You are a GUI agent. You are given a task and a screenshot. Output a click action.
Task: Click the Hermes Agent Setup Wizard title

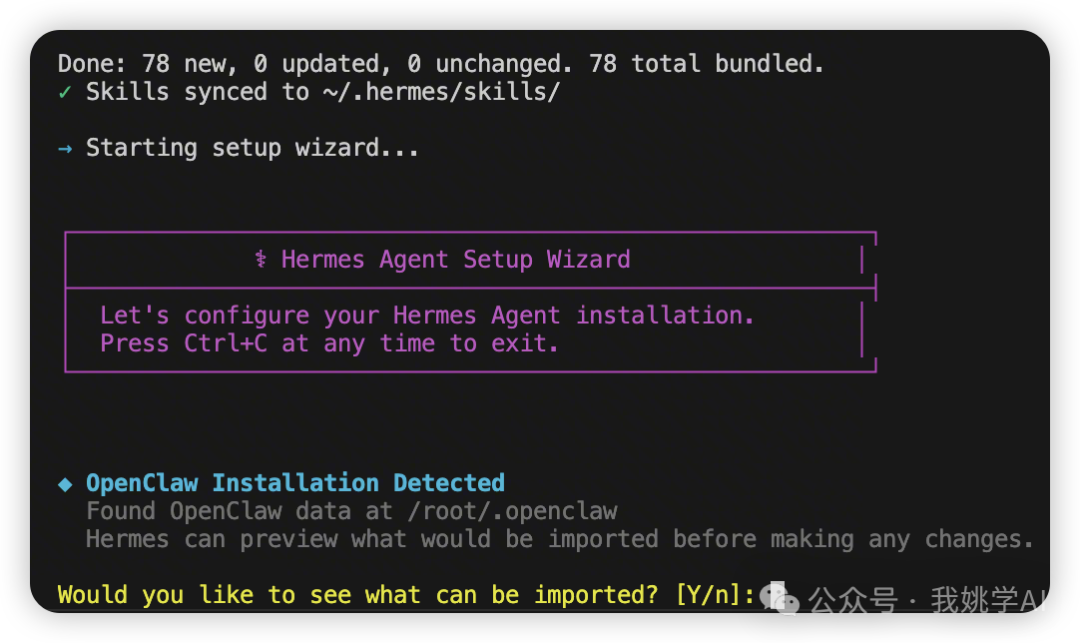pyautogui.click(x=455, y=260)
